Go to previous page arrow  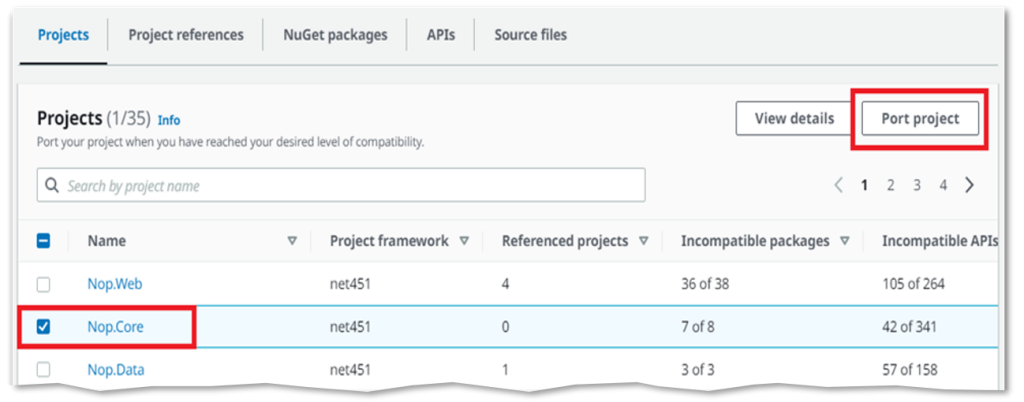(x=838, y=185)
